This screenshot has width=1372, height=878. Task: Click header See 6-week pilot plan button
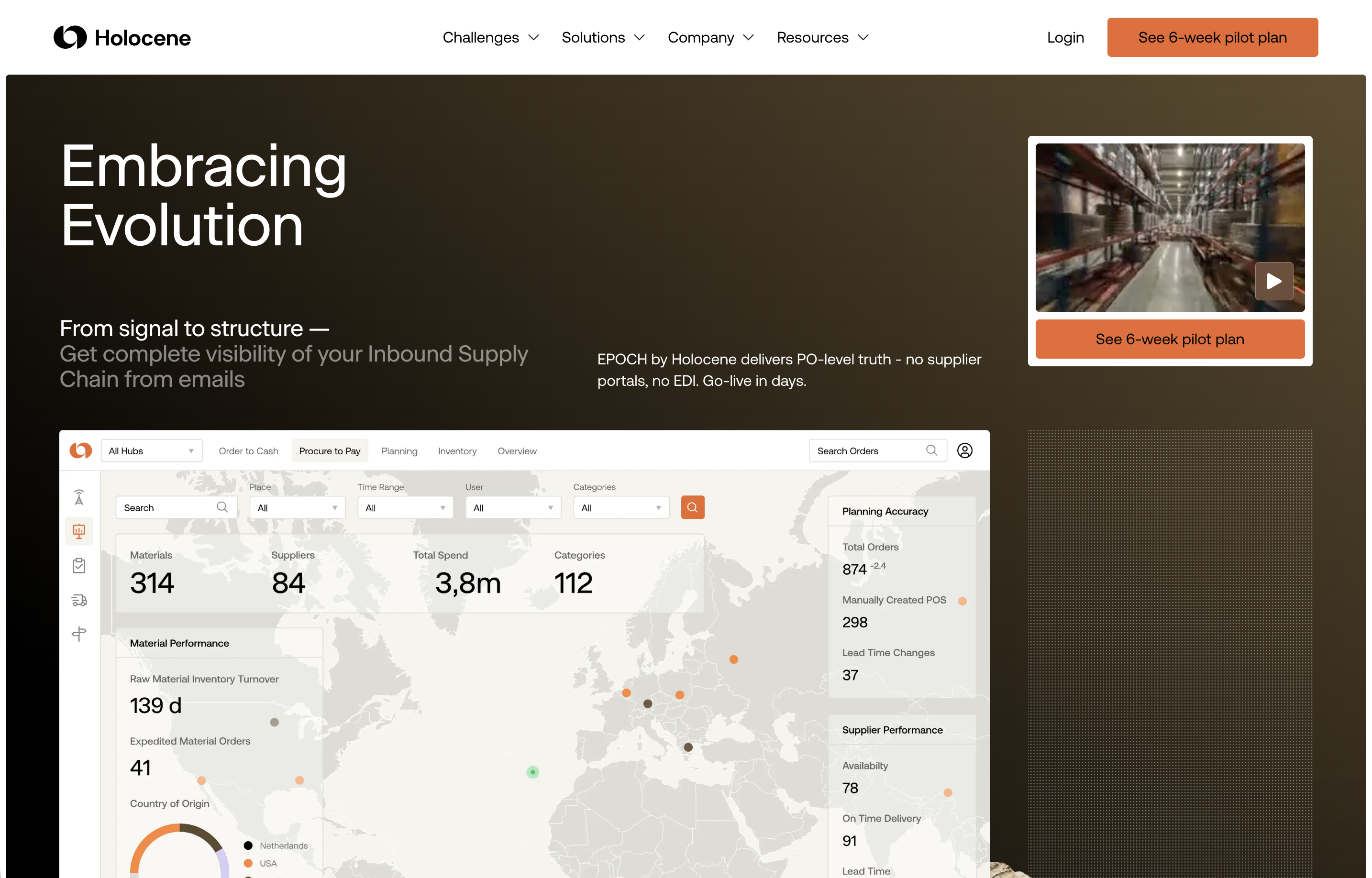click(x=1212, y=38)
